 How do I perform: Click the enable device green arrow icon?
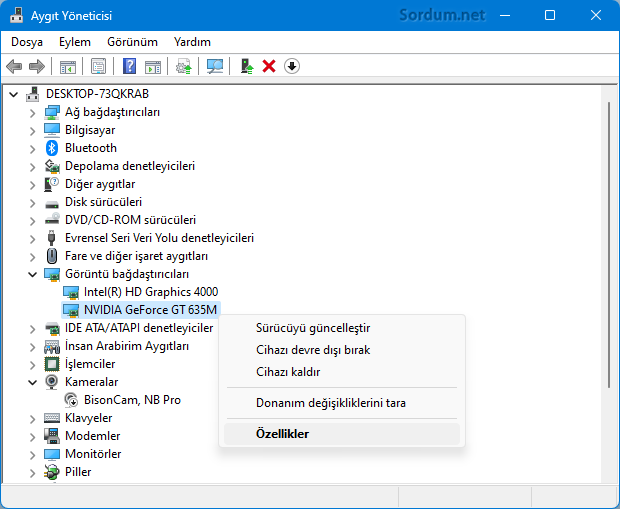[247, 66]
